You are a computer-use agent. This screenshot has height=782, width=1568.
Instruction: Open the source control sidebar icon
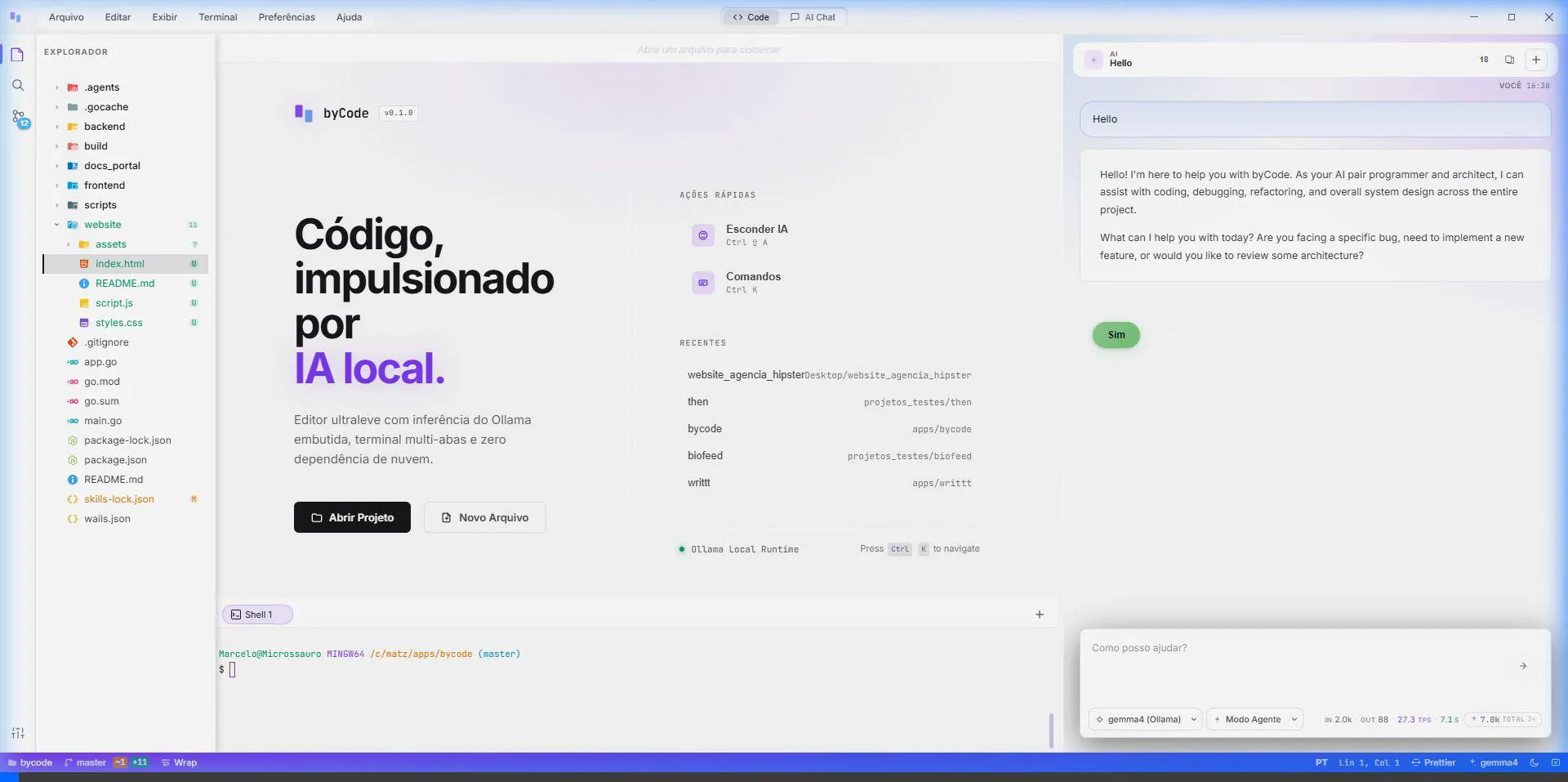(19, 118)
